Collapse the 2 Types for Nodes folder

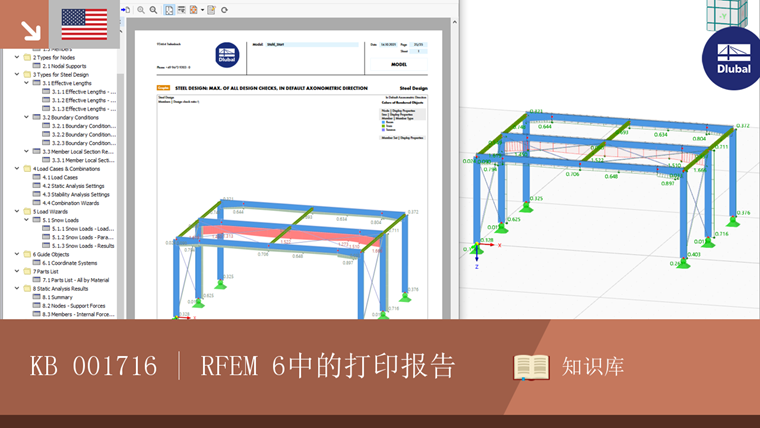pyautogui.click(x=17, y=57)
